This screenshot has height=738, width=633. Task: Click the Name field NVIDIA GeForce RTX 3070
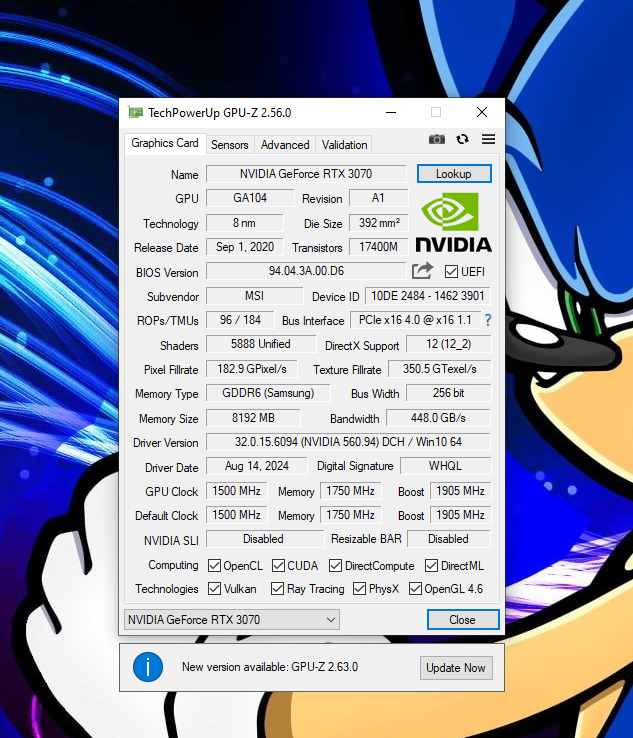(x=306, y=174)
